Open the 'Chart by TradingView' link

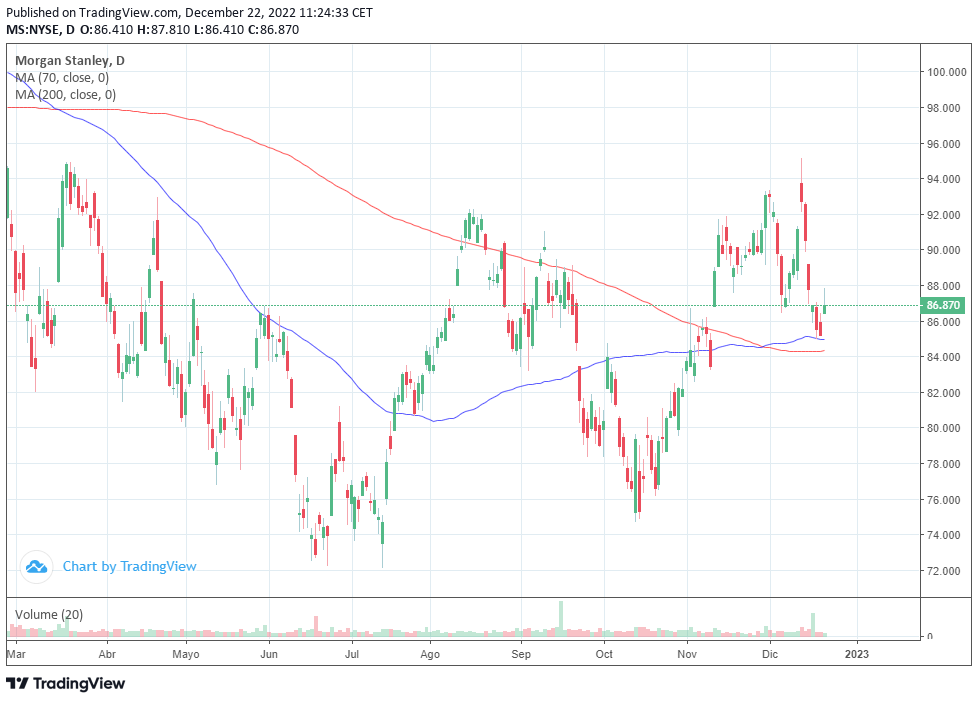[x=129, y=567]
